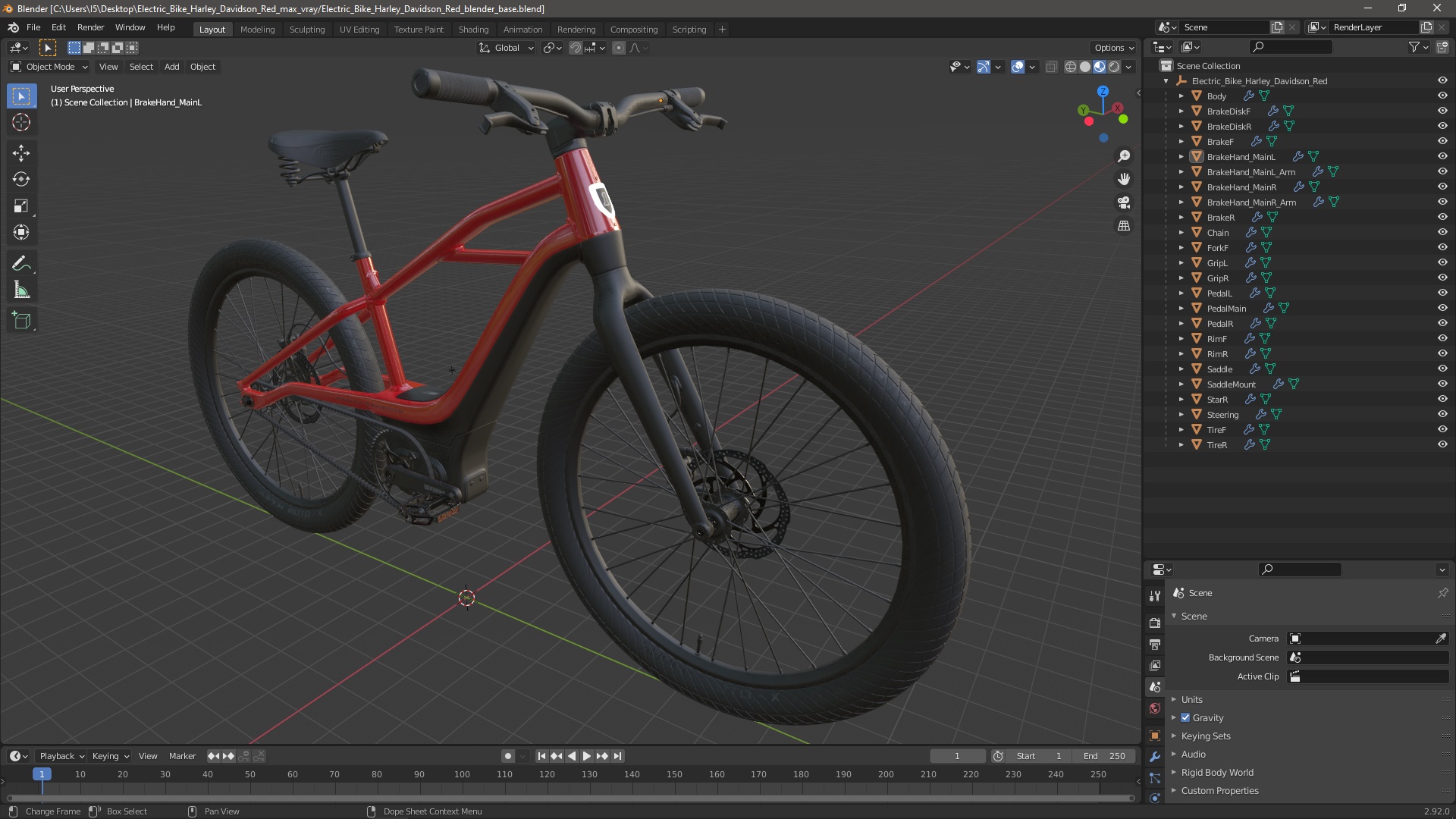This screenshot has height=819, width=1456.
Task: Open the Render menu
Action: pyautogui.click(x=90, y=27)
